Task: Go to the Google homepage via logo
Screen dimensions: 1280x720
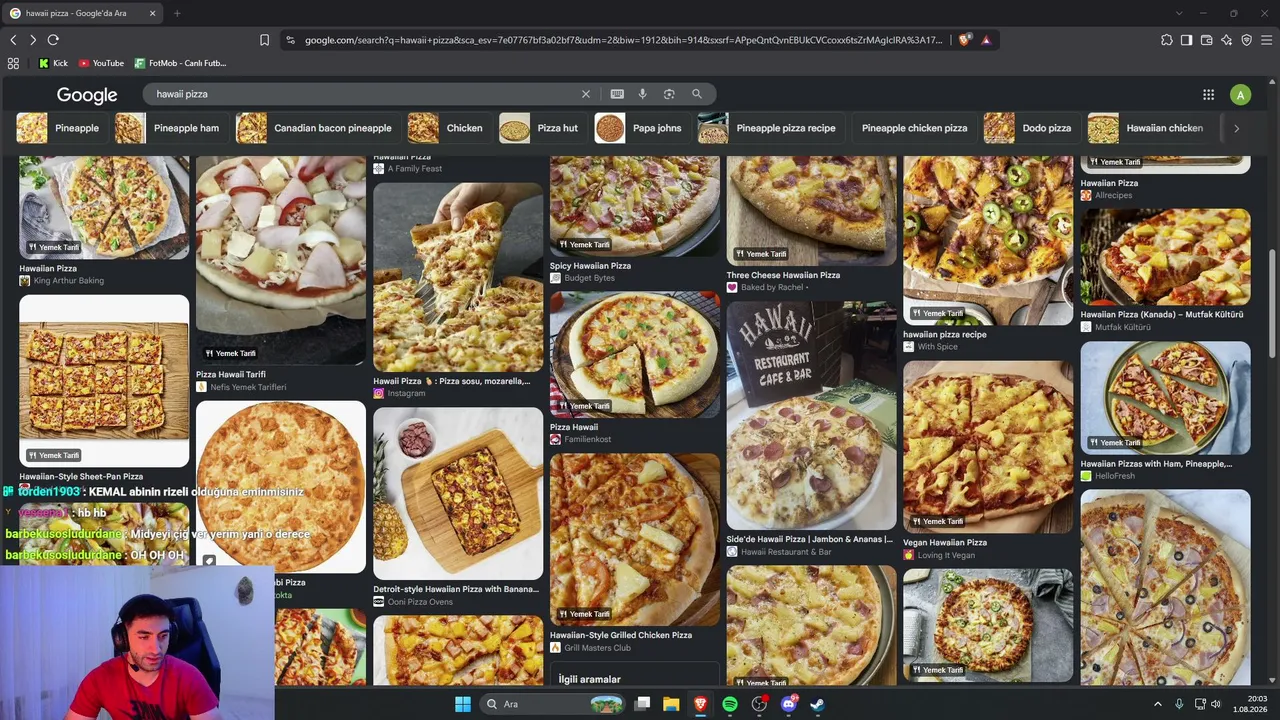Action: pyautogui.click(x=87, y=95)
